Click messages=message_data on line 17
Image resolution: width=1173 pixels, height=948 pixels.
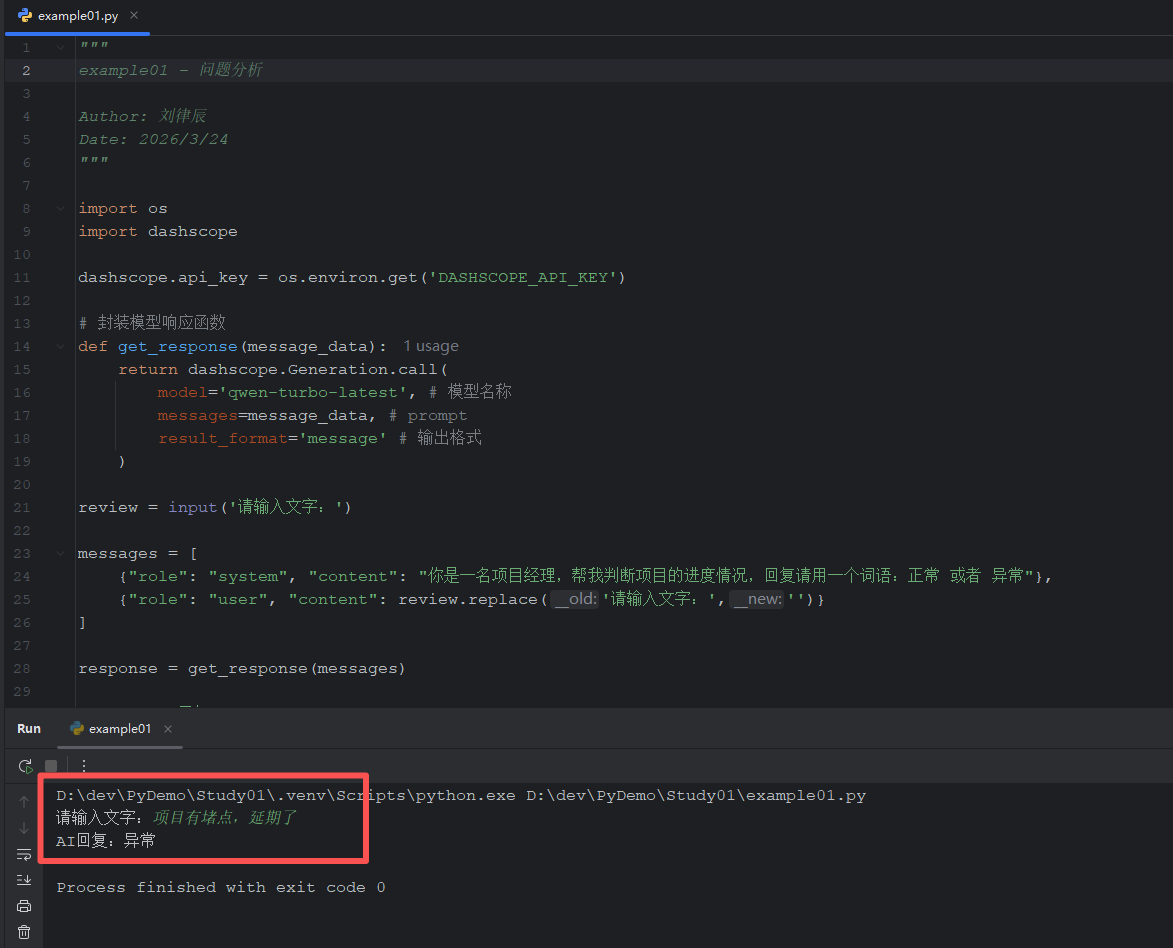coord(262,415)
